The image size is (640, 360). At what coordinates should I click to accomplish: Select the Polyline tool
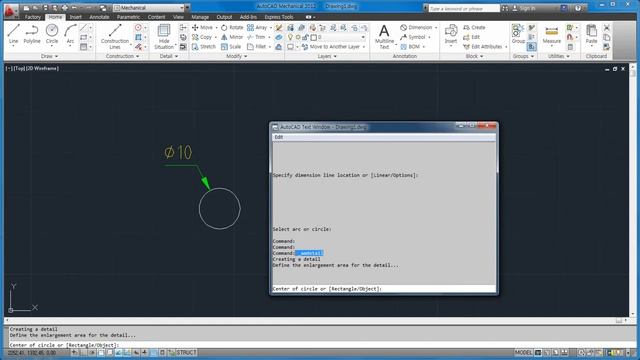pos(32,33)
